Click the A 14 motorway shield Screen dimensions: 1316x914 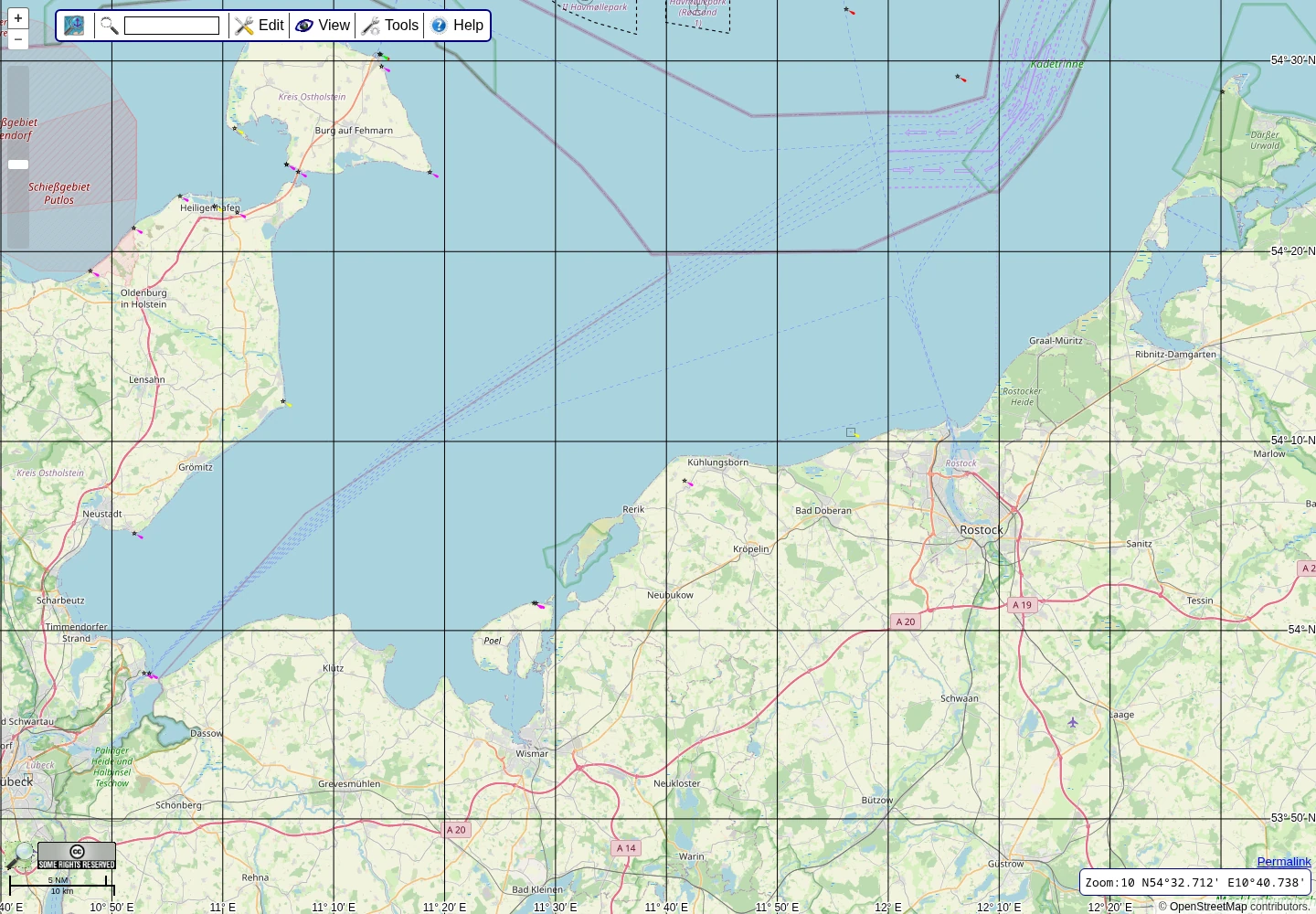pos(626,848)
